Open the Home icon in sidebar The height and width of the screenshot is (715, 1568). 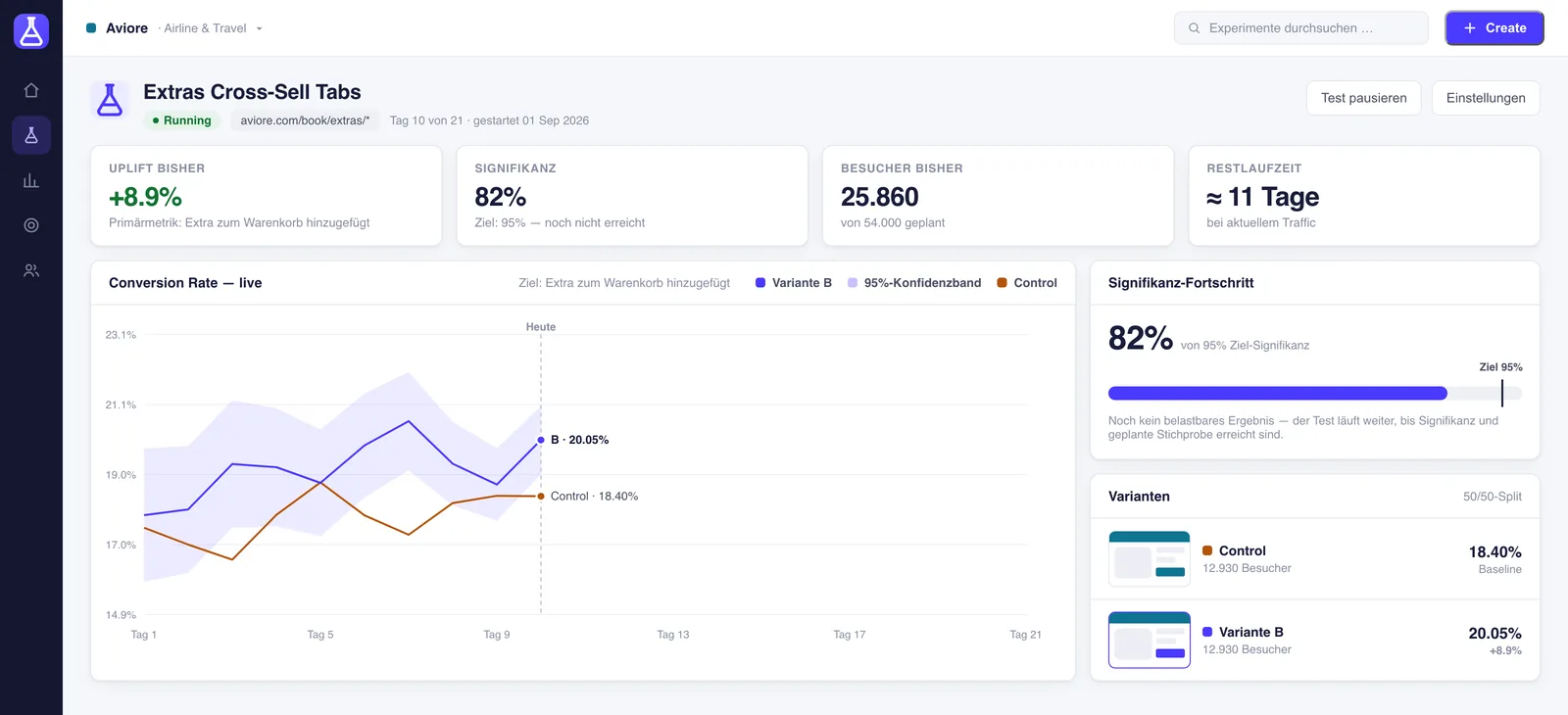[31, 90]
